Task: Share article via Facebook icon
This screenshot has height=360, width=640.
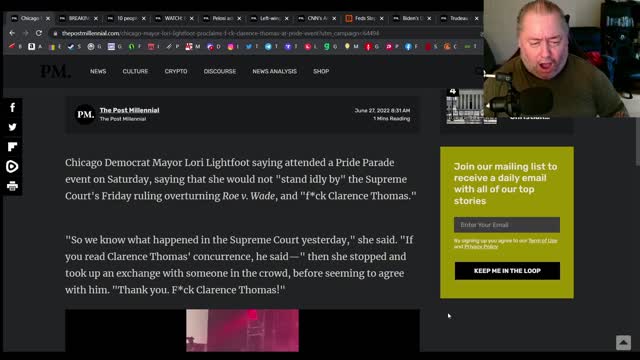Action: pyautogui.click(x=13, y=107)
